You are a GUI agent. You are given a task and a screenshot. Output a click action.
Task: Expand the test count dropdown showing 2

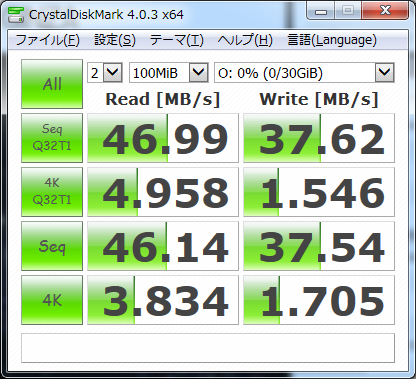tap(113, 72)
